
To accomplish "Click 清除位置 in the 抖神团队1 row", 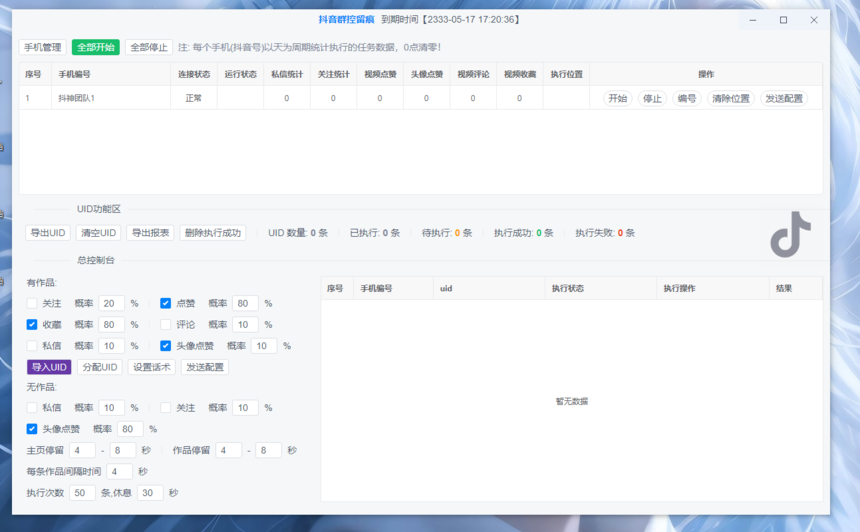I will coord(731,98).
